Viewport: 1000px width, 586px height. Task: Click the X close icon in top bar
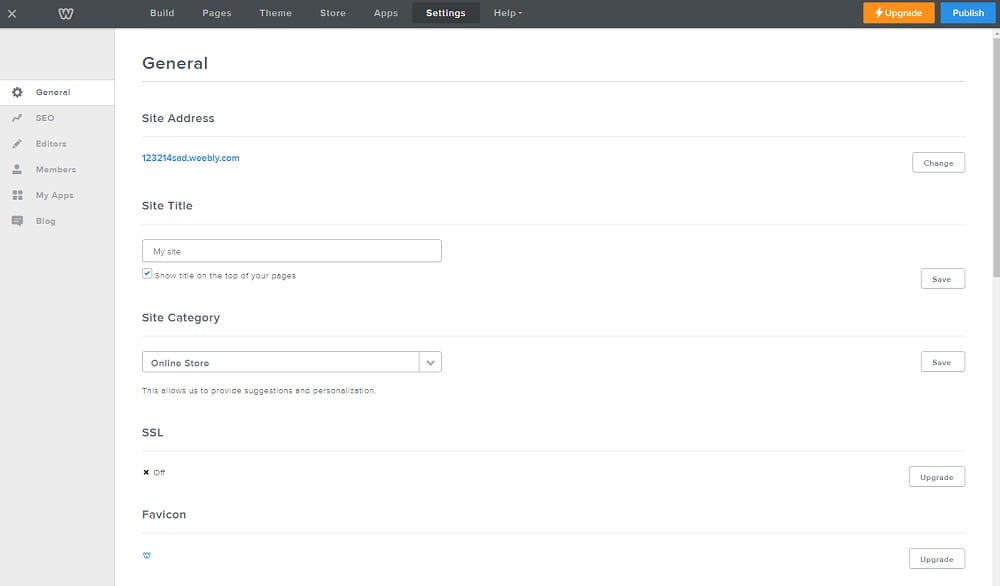(x=12, y=13)
